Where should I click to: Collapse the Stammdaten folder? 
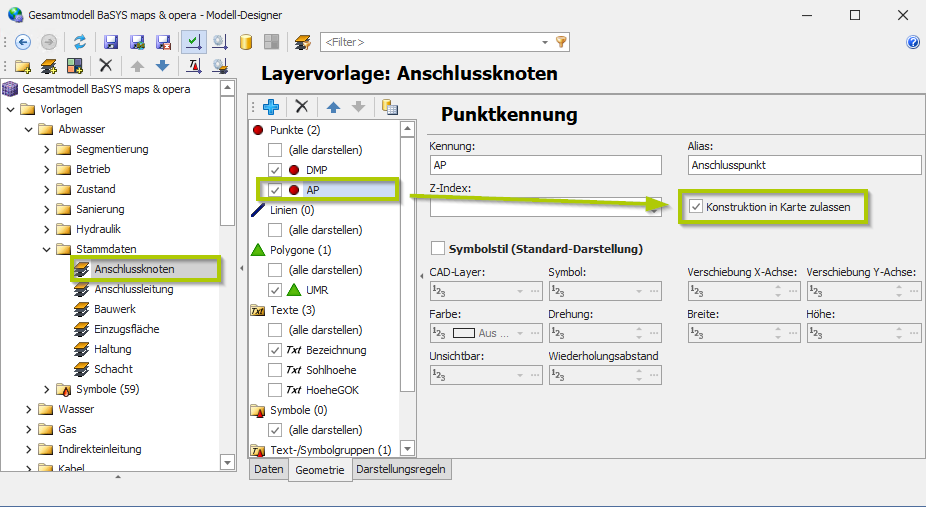[46, 249]
